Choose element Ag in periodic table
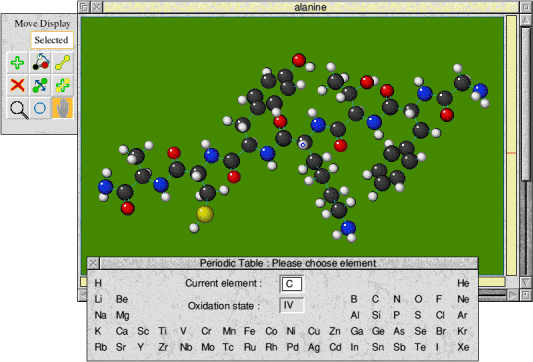The width and height of the screenshot is (533, 362). pyautogui.click(x=314, y=347)
